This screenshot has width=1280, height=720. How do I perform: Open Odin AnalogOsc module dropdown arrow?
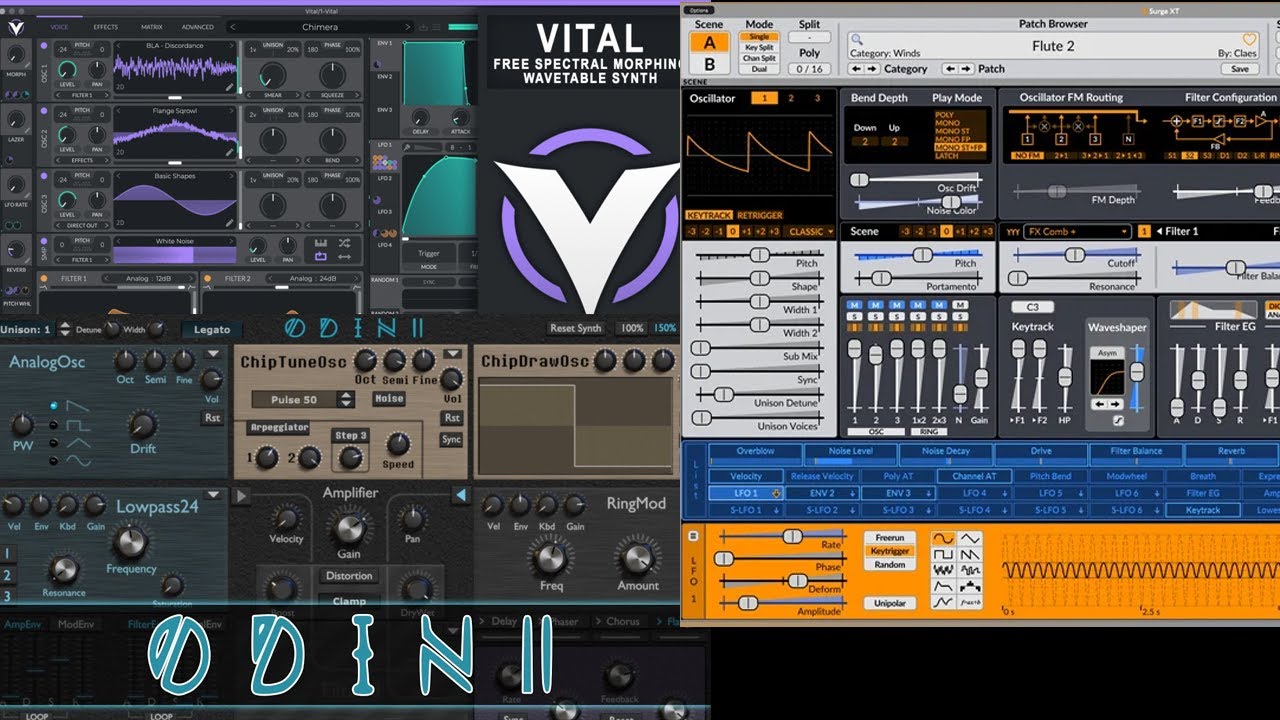coord(213,354)
